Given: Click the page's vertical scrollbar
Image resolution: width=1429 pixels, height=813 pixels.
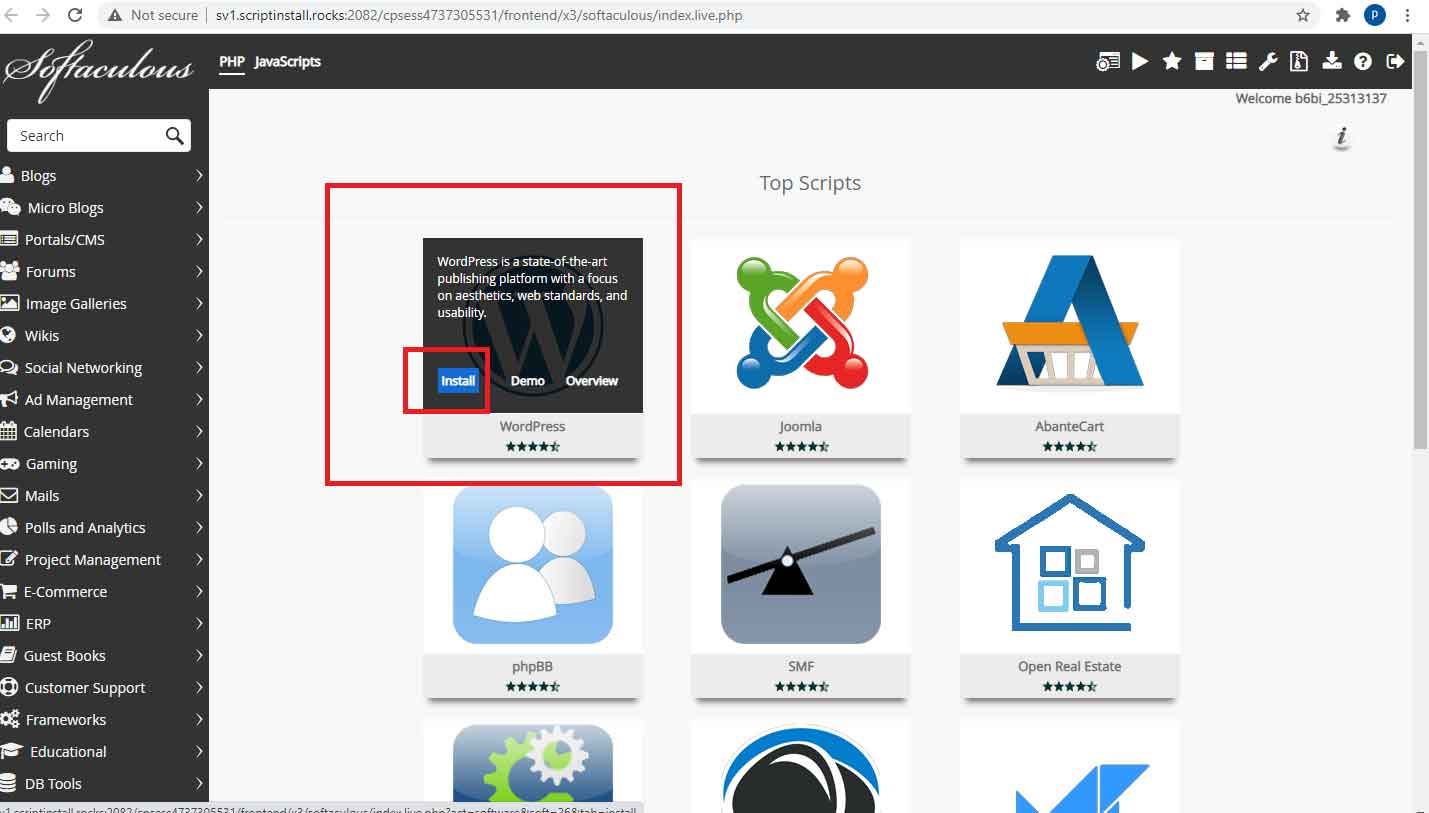Looking at the screenshot, I should click(1421, 250).
